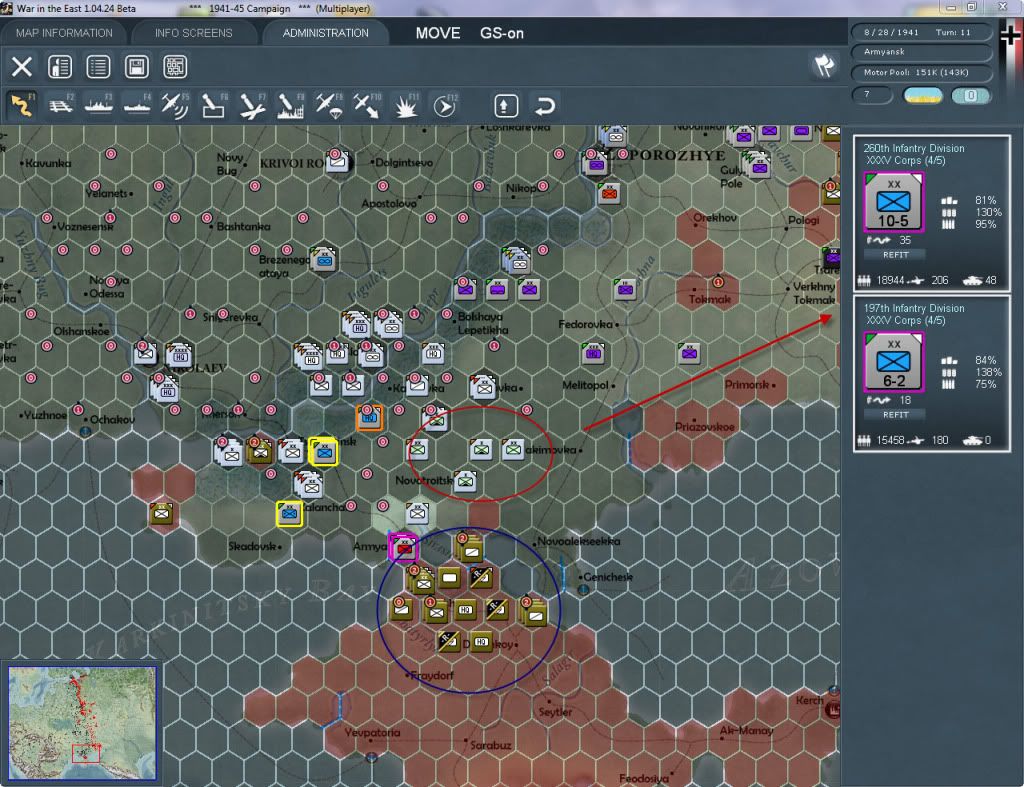Select the German unit at Krivoi Rog
The height and width of the screenshot is (787, 1024).
[x=337, y=161]
